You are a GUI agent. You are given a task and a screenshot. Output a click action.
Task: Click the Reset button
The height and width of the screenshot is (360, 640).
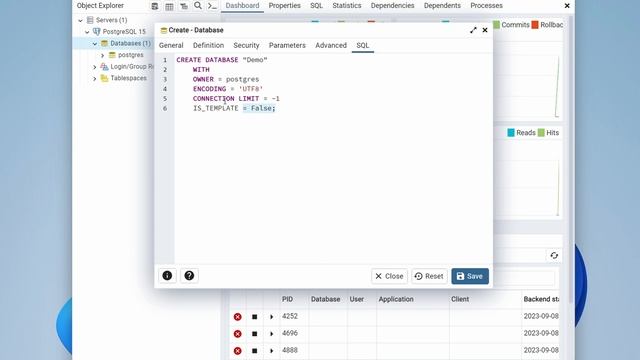tap(429, 276)
